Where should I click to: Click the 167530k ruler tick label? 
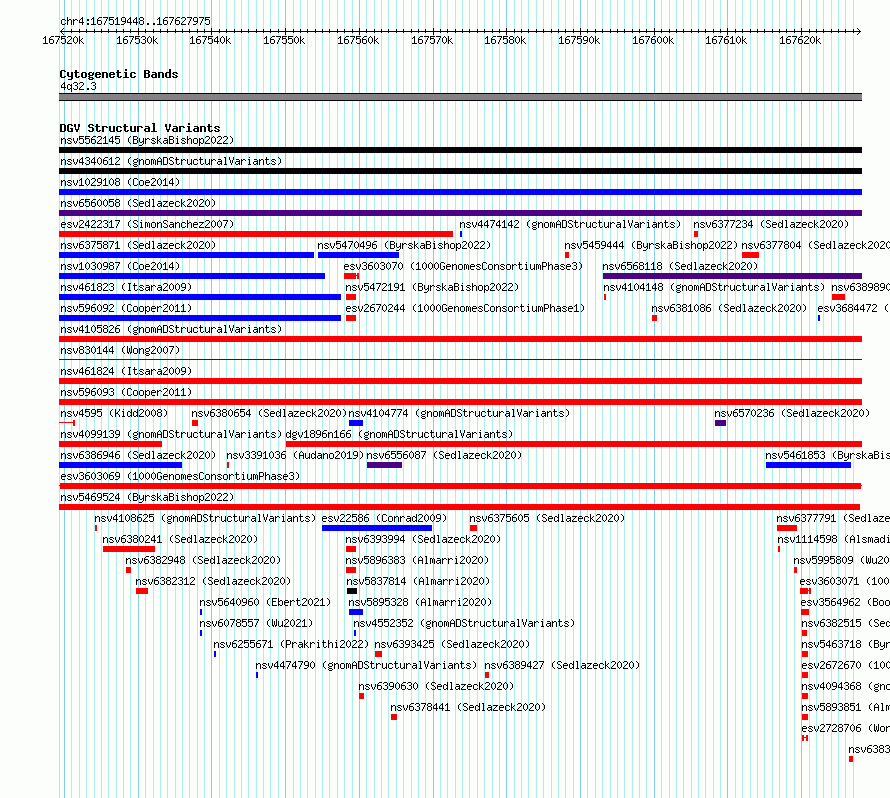(137, 40)
